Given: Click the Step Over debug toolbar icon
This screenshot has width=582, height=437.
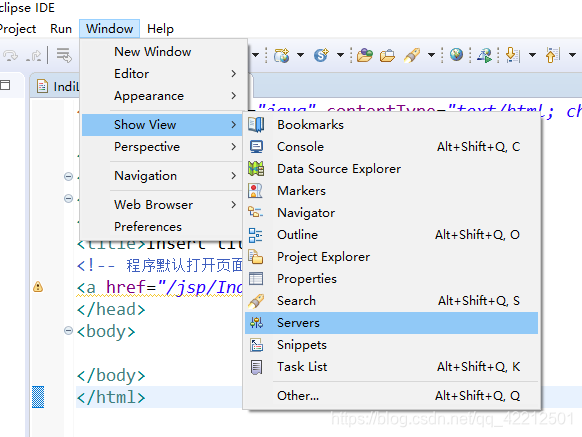Looking at the screenshot, I should (10, 56).
